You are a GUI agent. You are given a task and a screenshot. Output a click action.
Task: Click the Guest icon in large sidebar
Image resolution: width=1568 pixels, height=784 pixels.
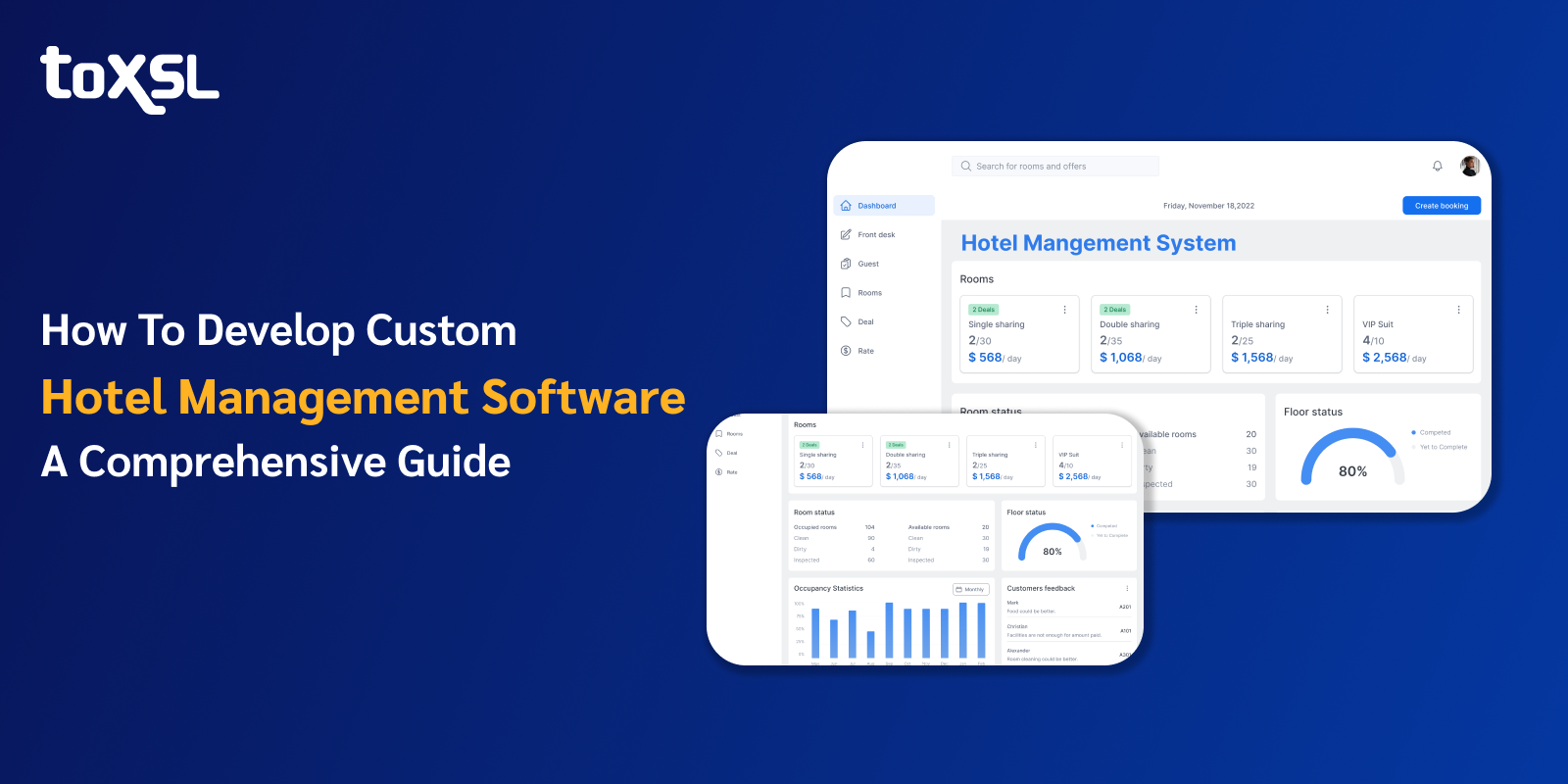(846, 264)
